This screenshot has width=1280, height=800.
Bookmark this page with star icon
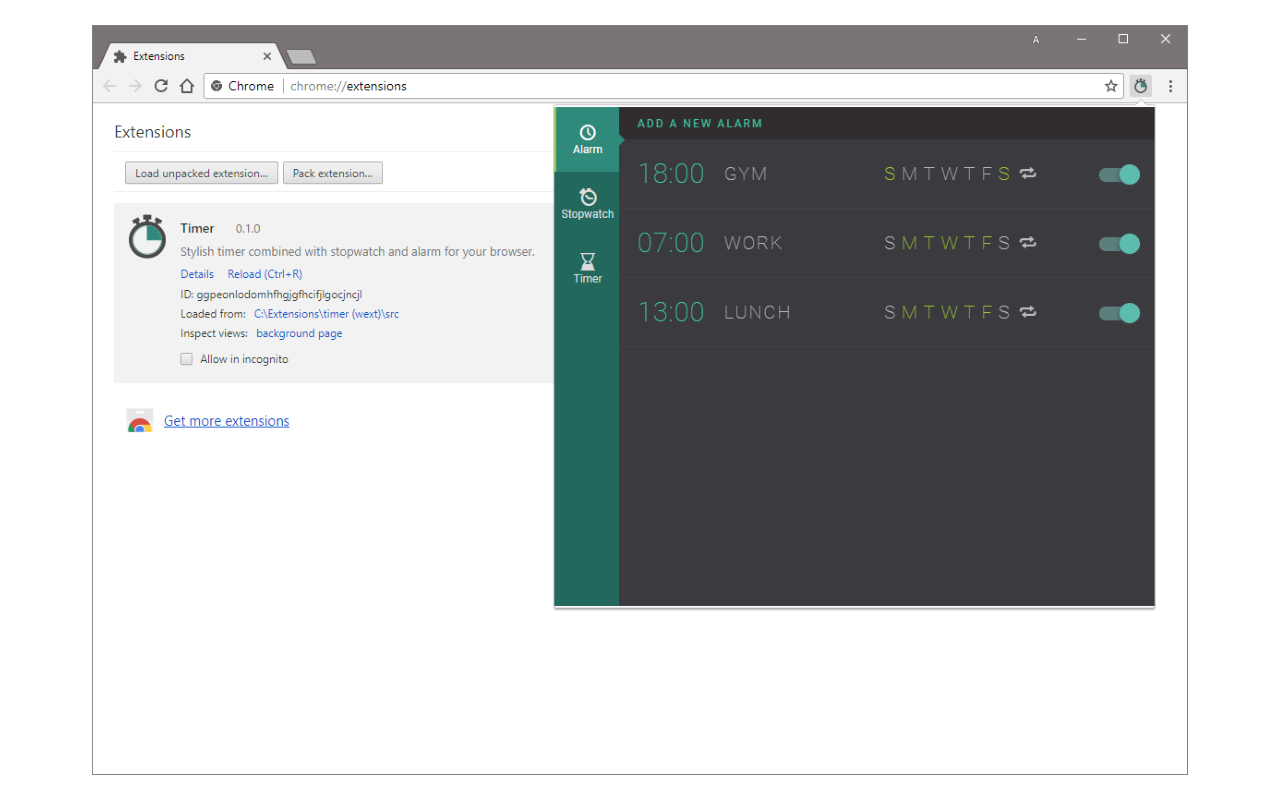tap(1111, 86)
